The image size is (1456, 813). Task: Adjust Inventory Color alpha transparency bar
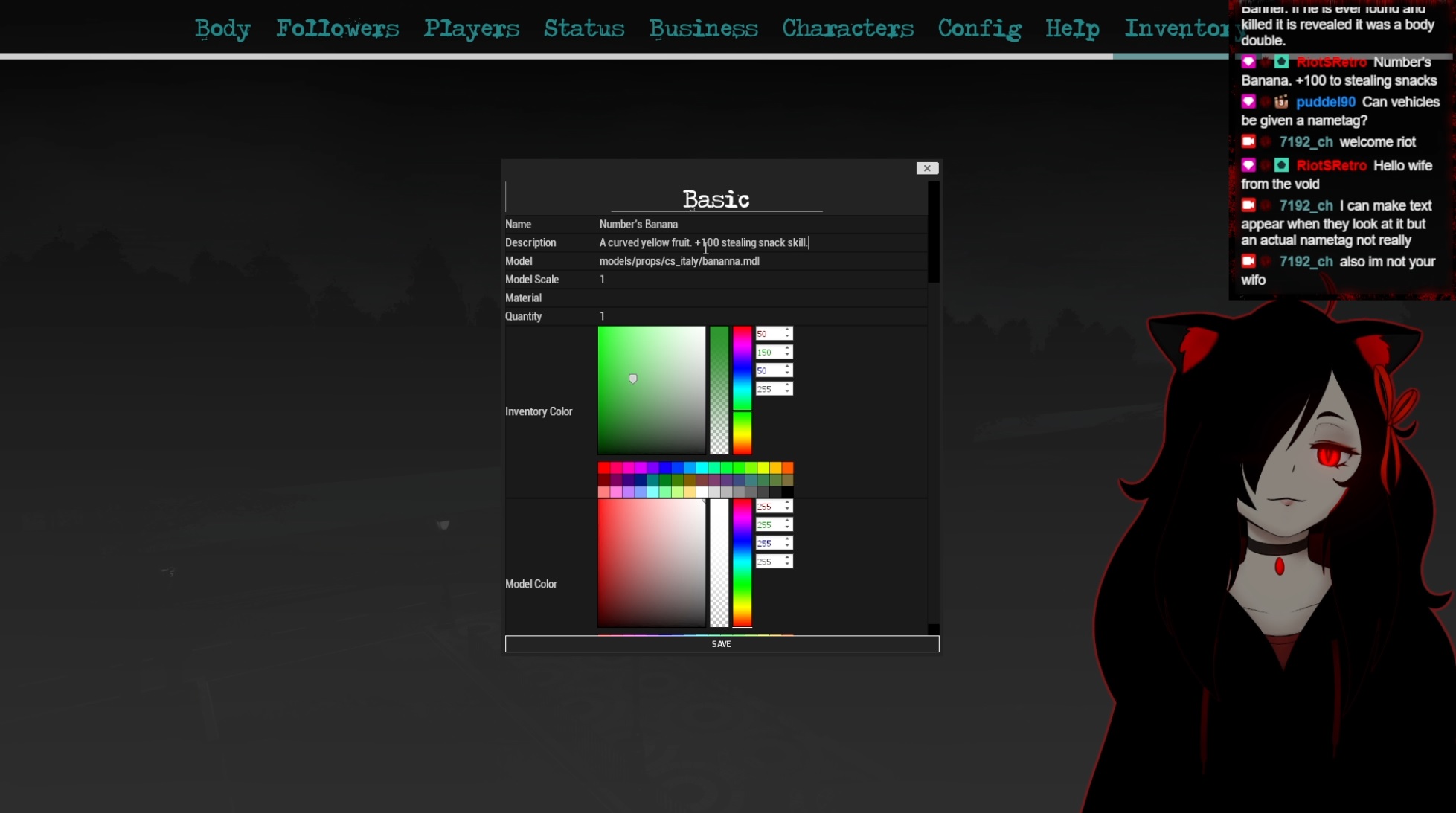719,390
